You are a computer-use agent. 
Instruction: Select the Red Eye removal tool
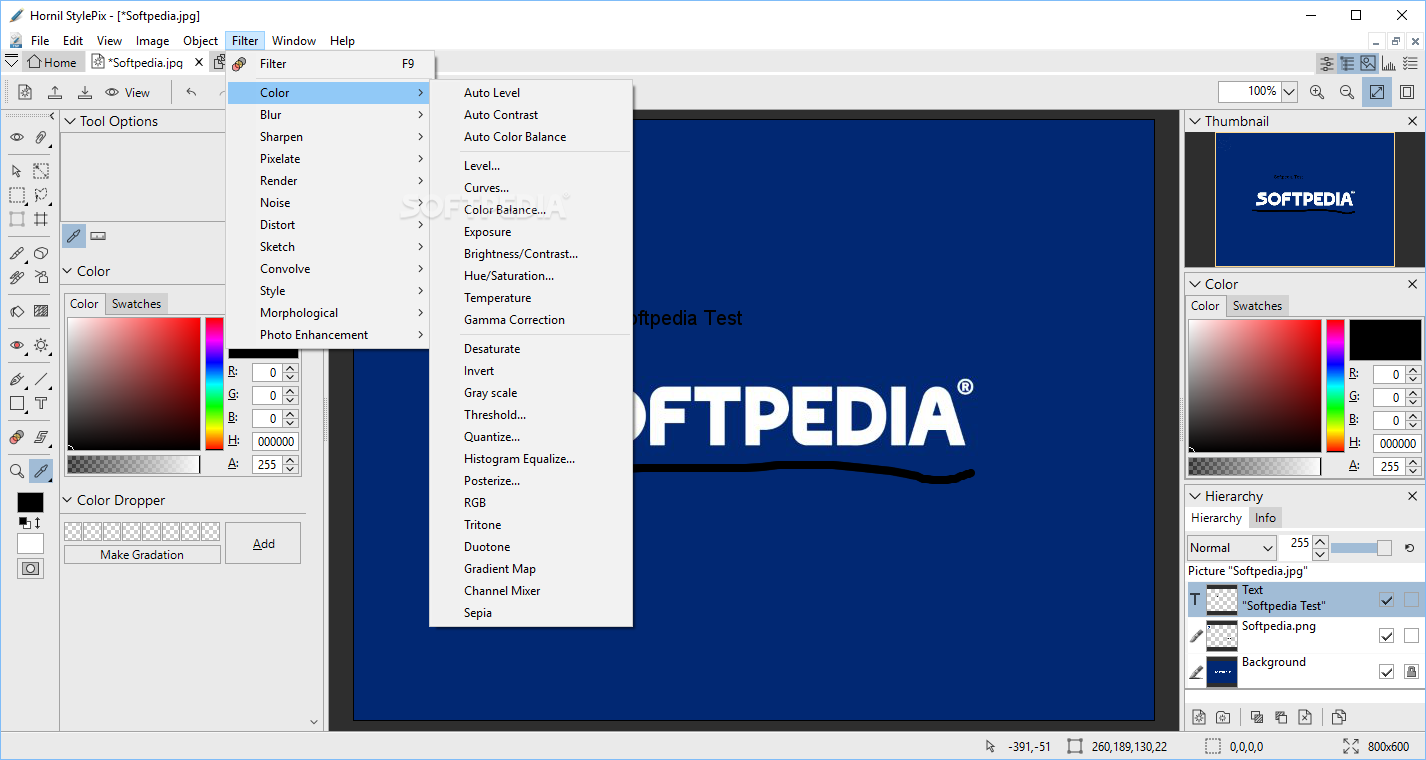coord(17,345)
